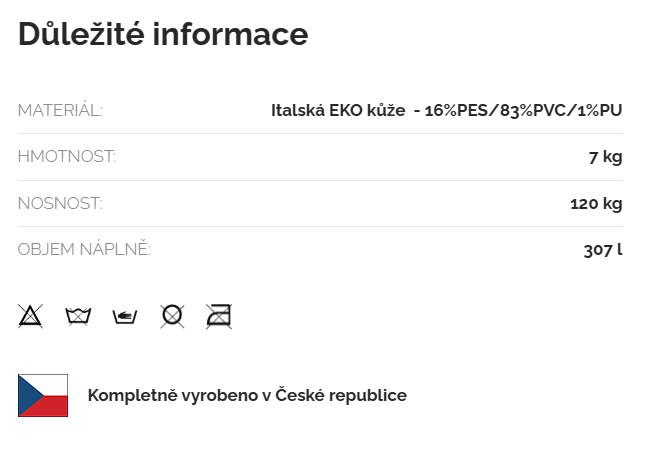Click the 120 kg load capacity value

coord(596,204)
